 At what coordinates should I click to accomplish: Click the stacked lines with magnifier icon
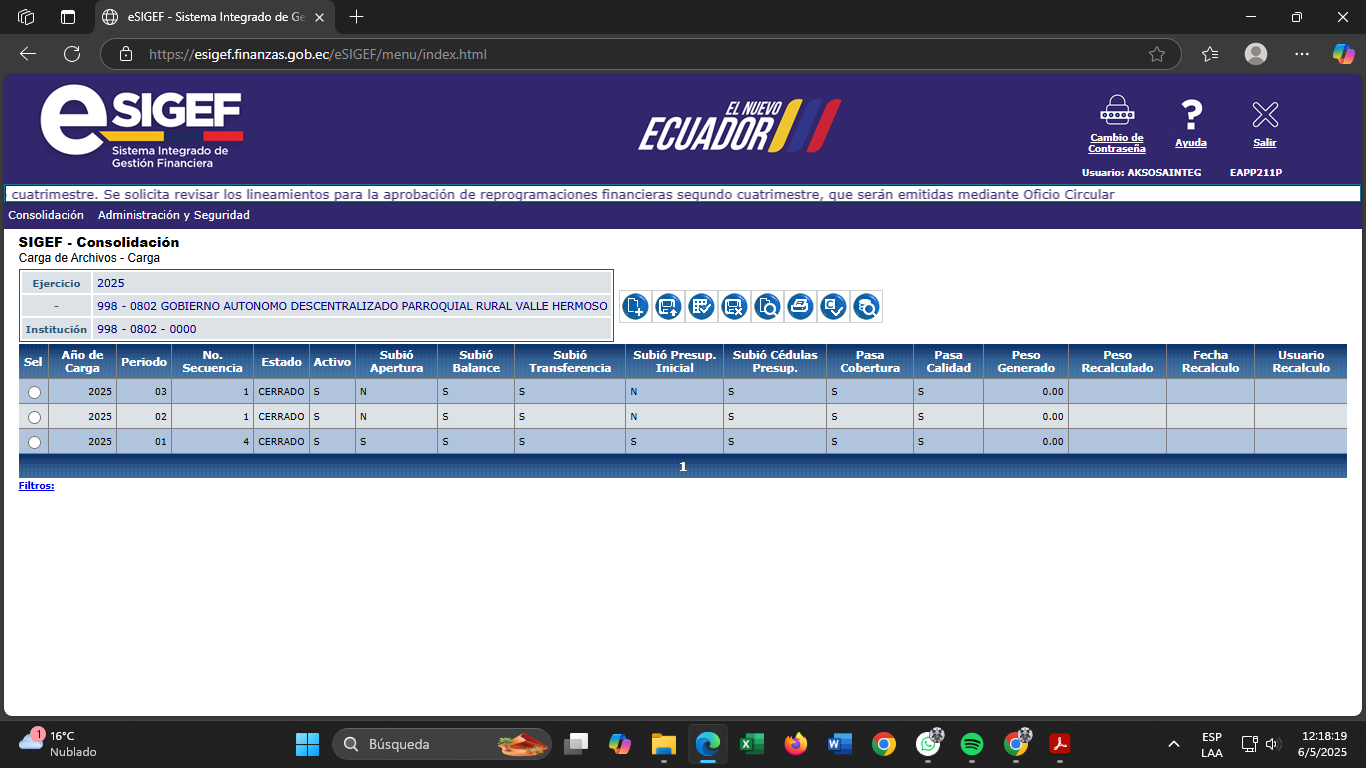click(x=866, y=307)
